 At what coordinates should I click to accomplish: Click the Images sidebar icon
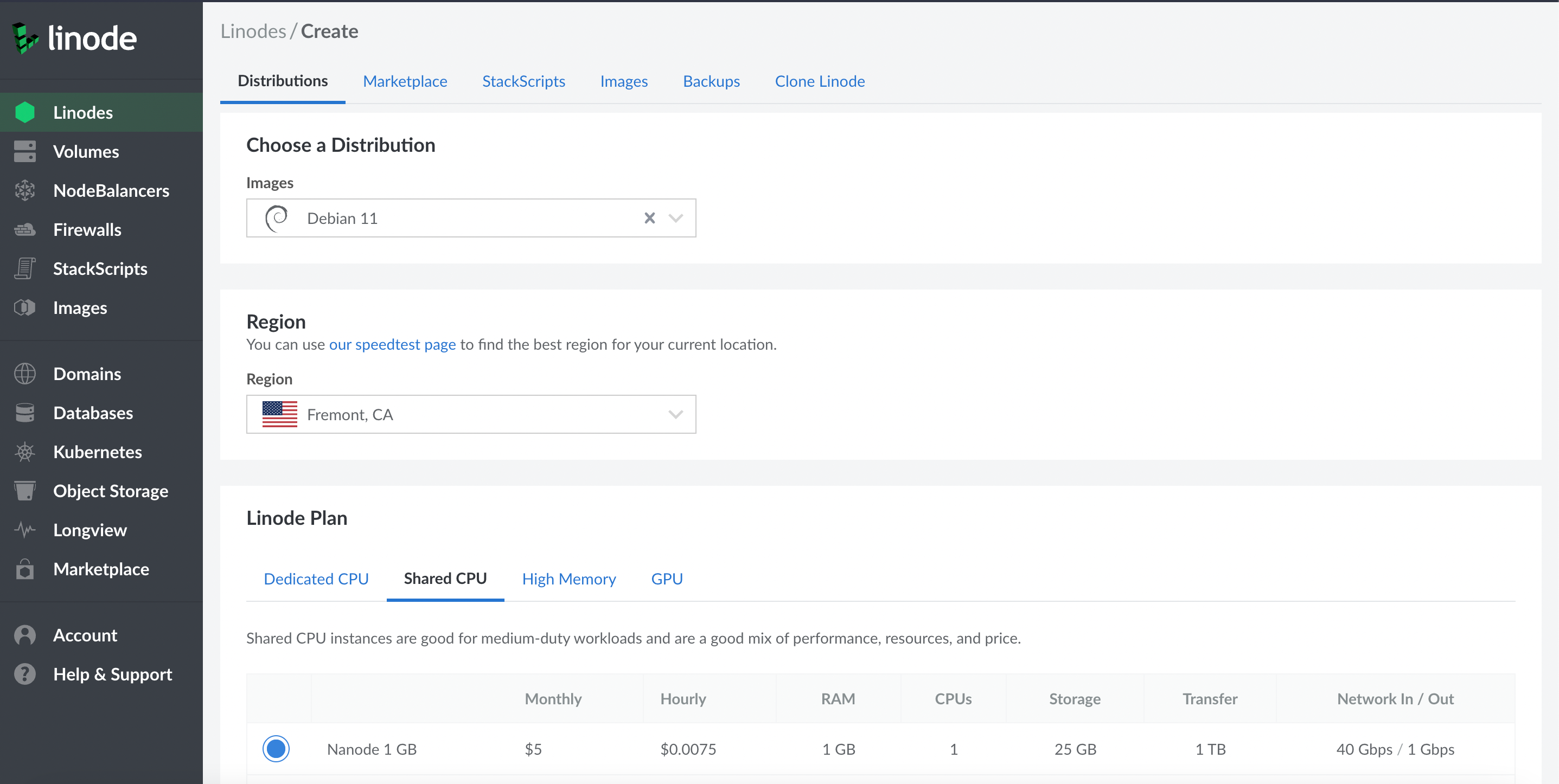pyautogui.click(x=25, y=307)
